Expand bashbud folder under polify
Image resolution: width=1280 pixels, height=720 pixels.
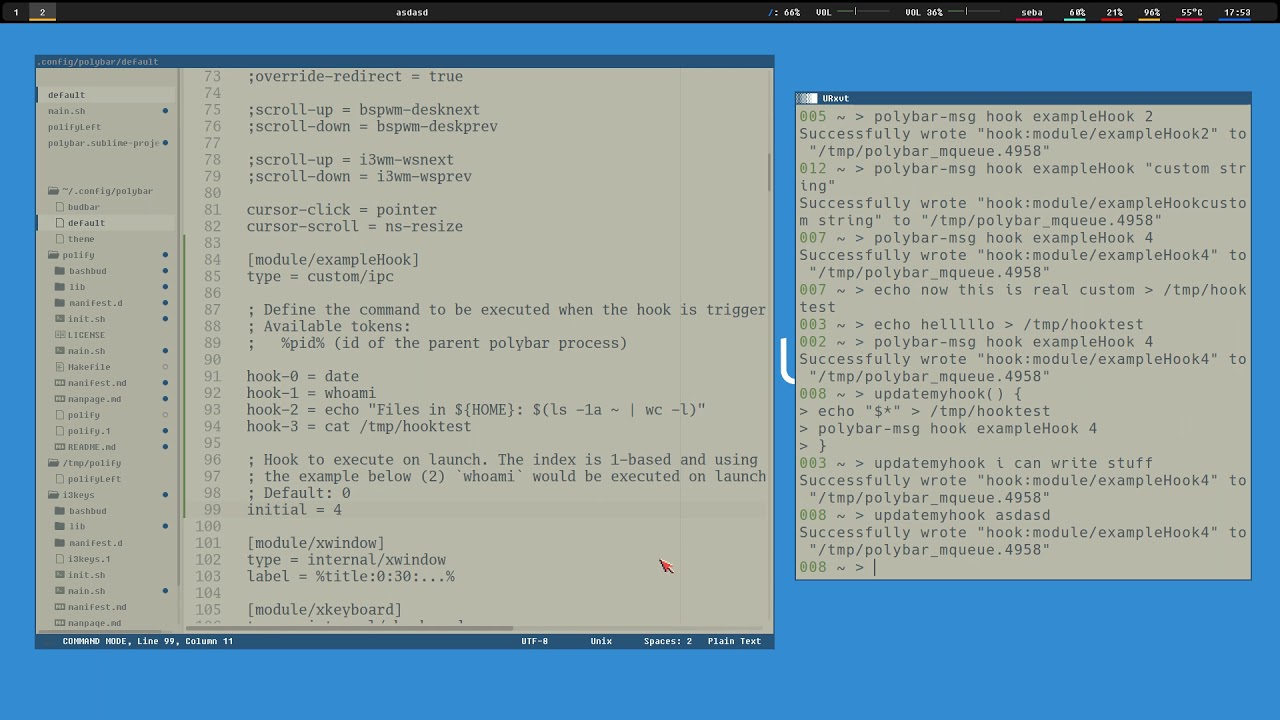pos(87,271)
